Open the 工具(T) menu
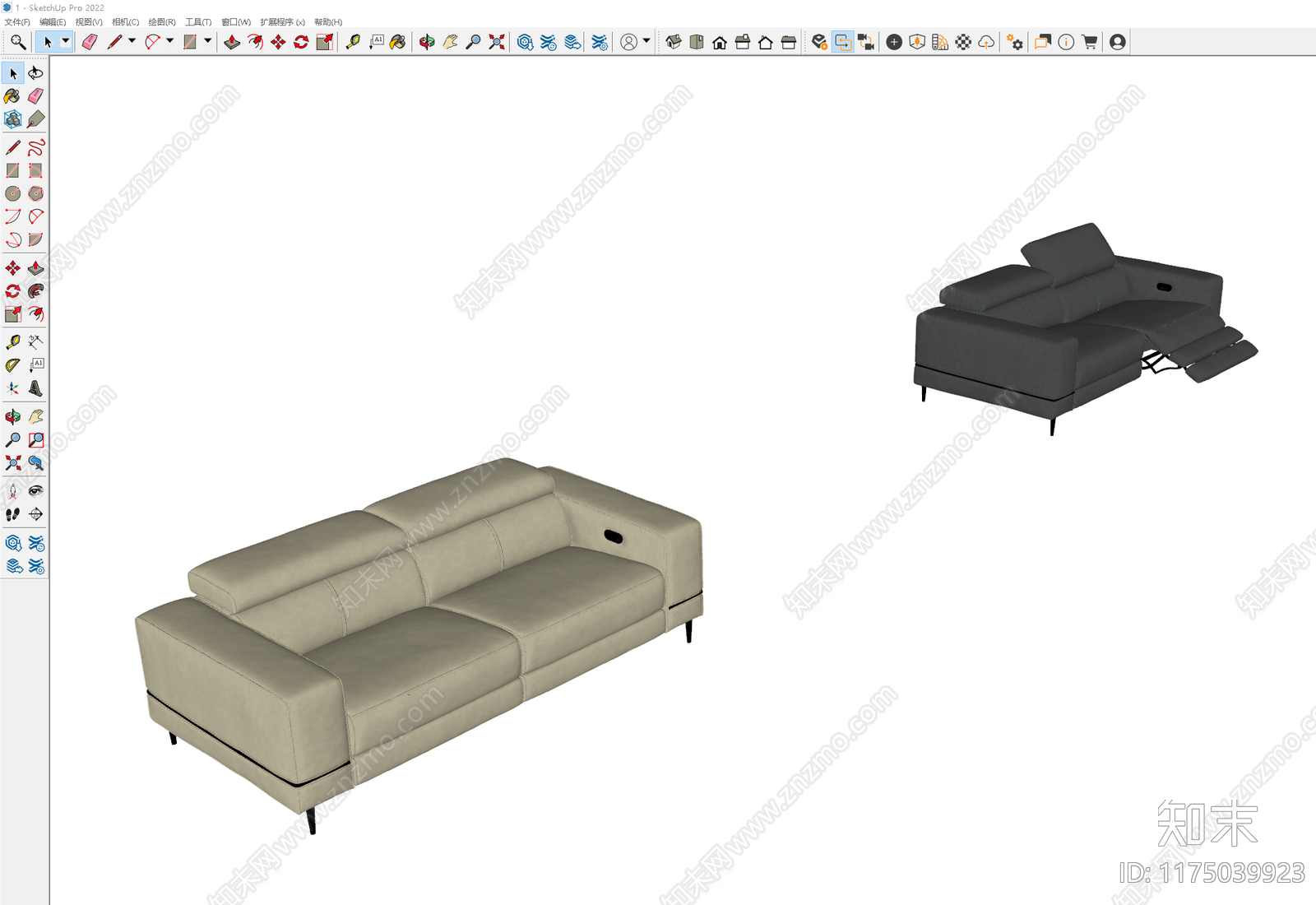Viewport: 1316px width, 905px height. click(x=198, y=22)
